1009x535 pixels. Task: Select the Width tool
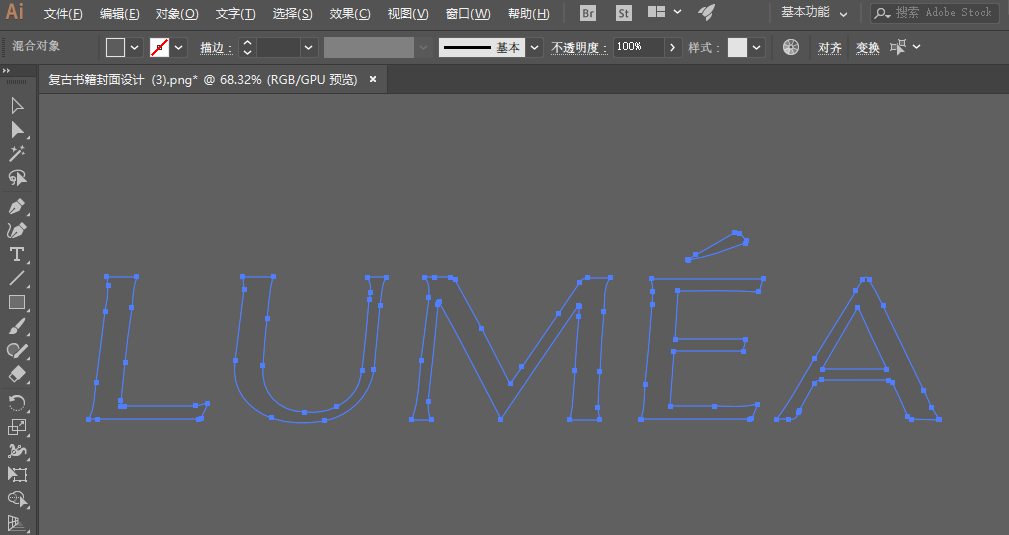(x=17, y=451)
